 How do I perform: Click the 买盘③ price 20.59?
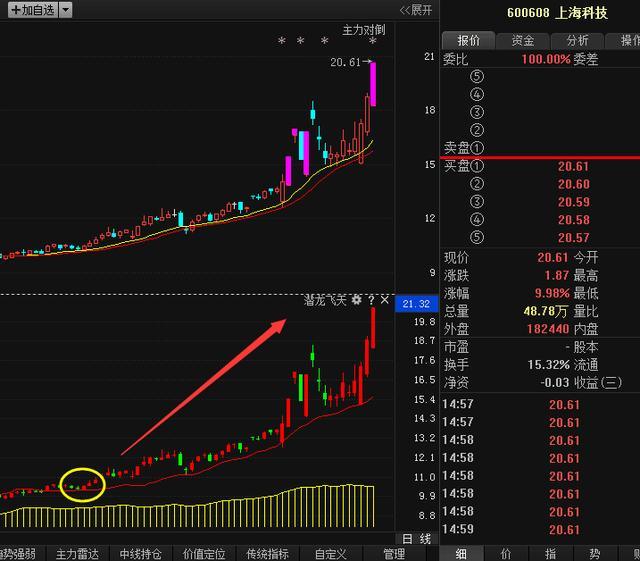573,202
